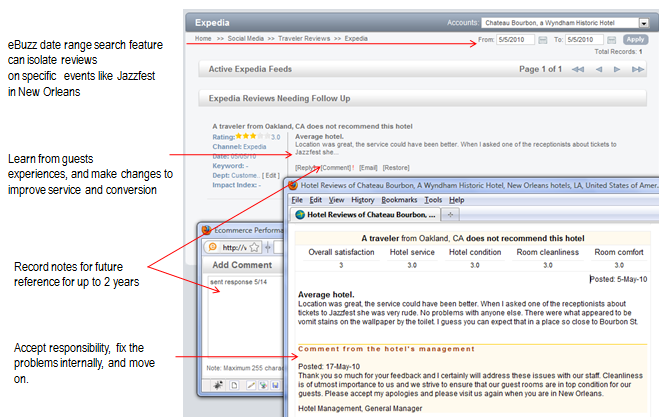
Task: Click the 'Room comfort' column header
Action: click(619, 252)
